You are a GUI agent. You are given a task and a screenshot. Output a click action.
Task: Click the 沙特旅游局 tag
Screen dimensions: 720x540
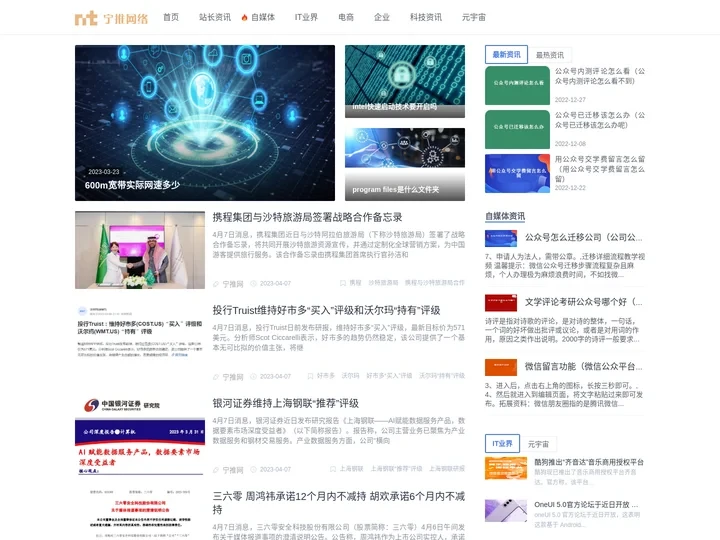pos(383,283)
